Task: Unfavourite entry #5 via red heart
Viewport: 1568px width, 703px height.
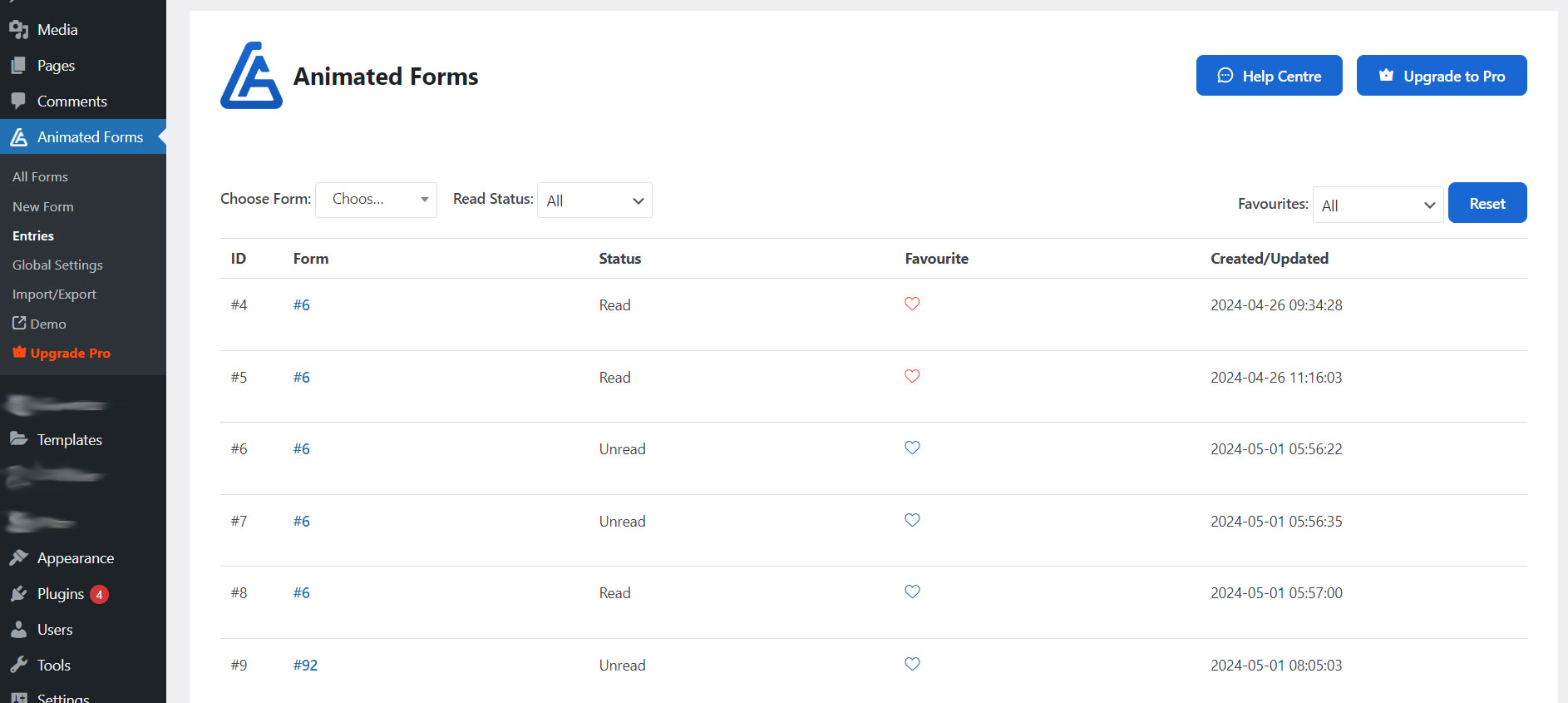Action: (x=912, y=376)
